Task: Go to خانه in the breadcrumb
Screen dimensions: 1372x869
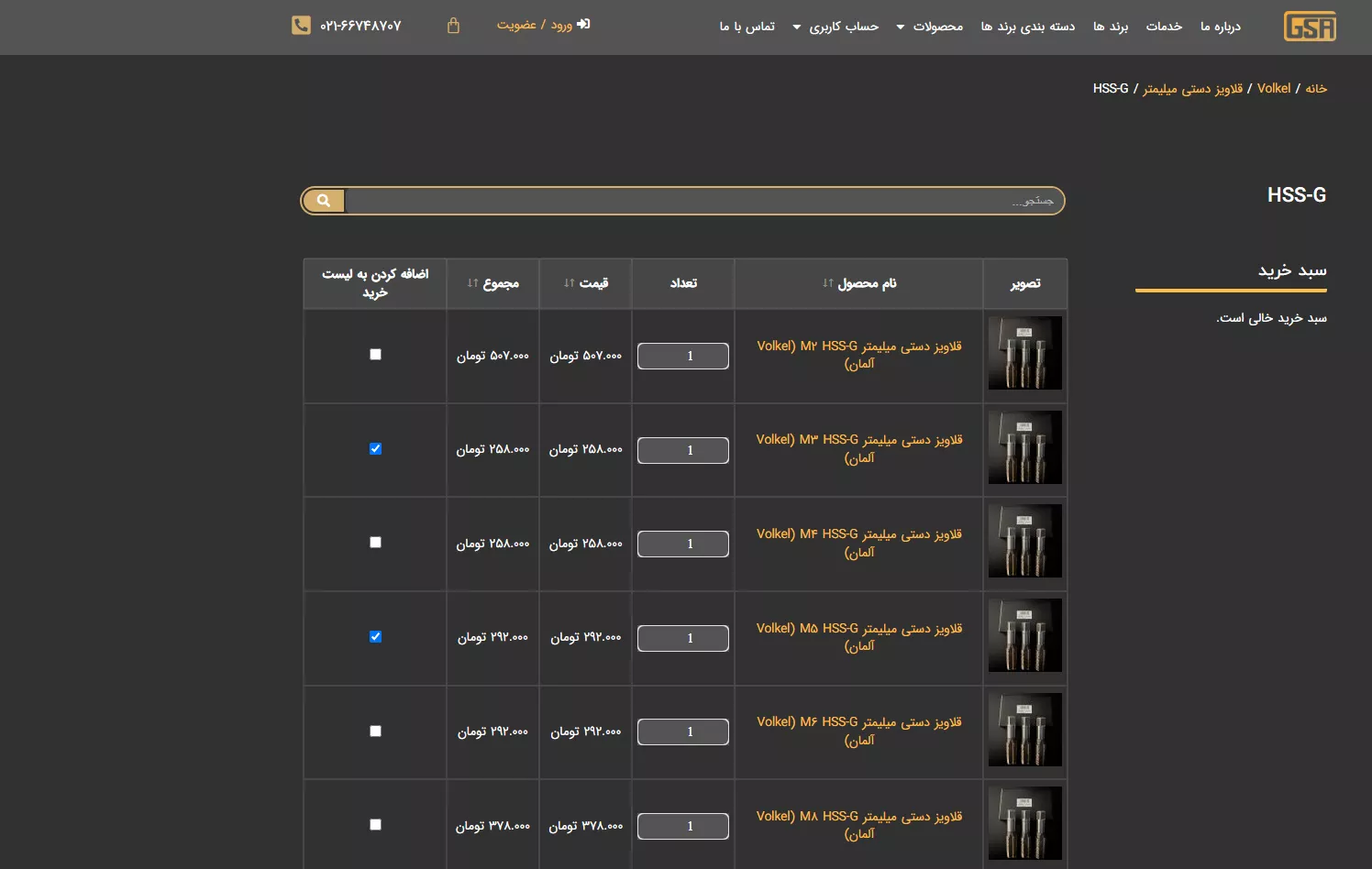Action: coord(1316,88)
